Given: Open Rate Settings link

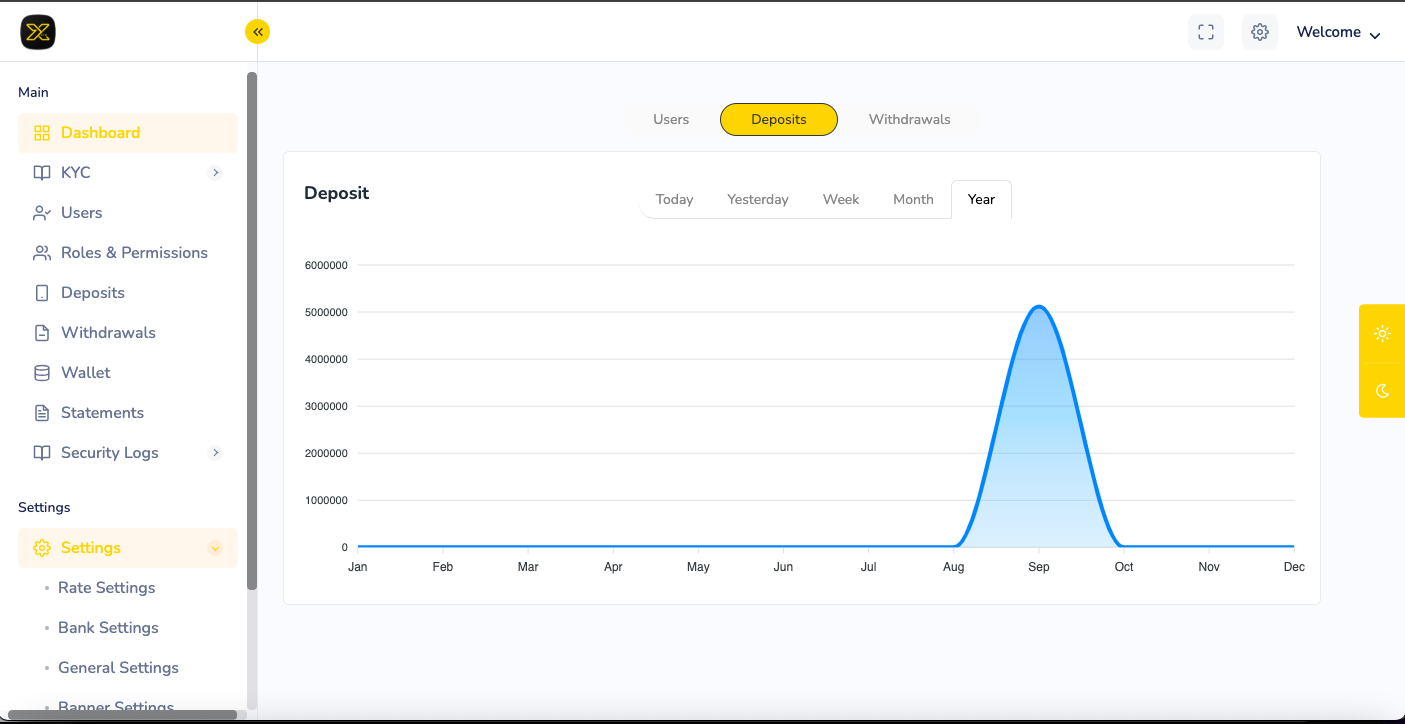Looking at the screenshot, I should pyautogui.click(x=107, y=588).
